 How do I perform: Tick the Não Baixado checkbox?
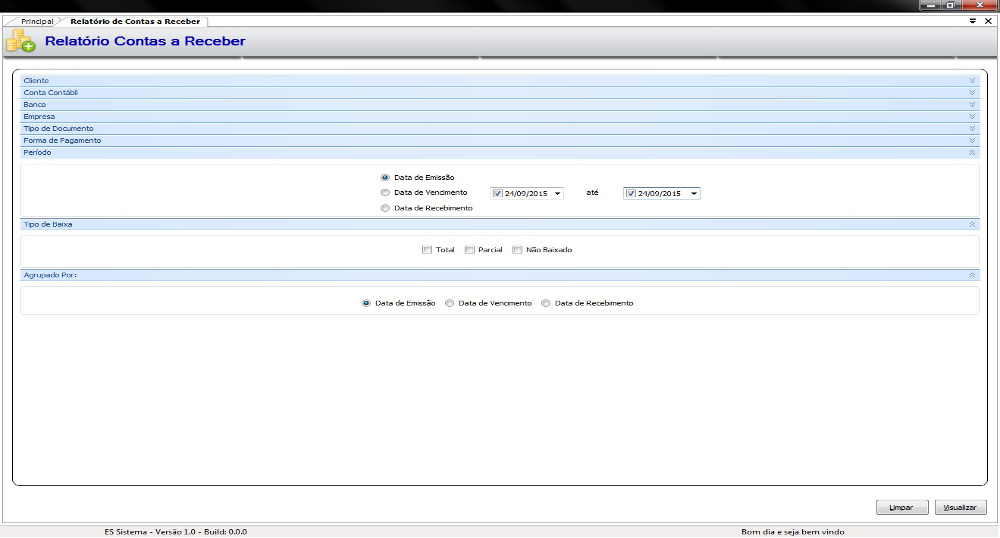(517, 250)
